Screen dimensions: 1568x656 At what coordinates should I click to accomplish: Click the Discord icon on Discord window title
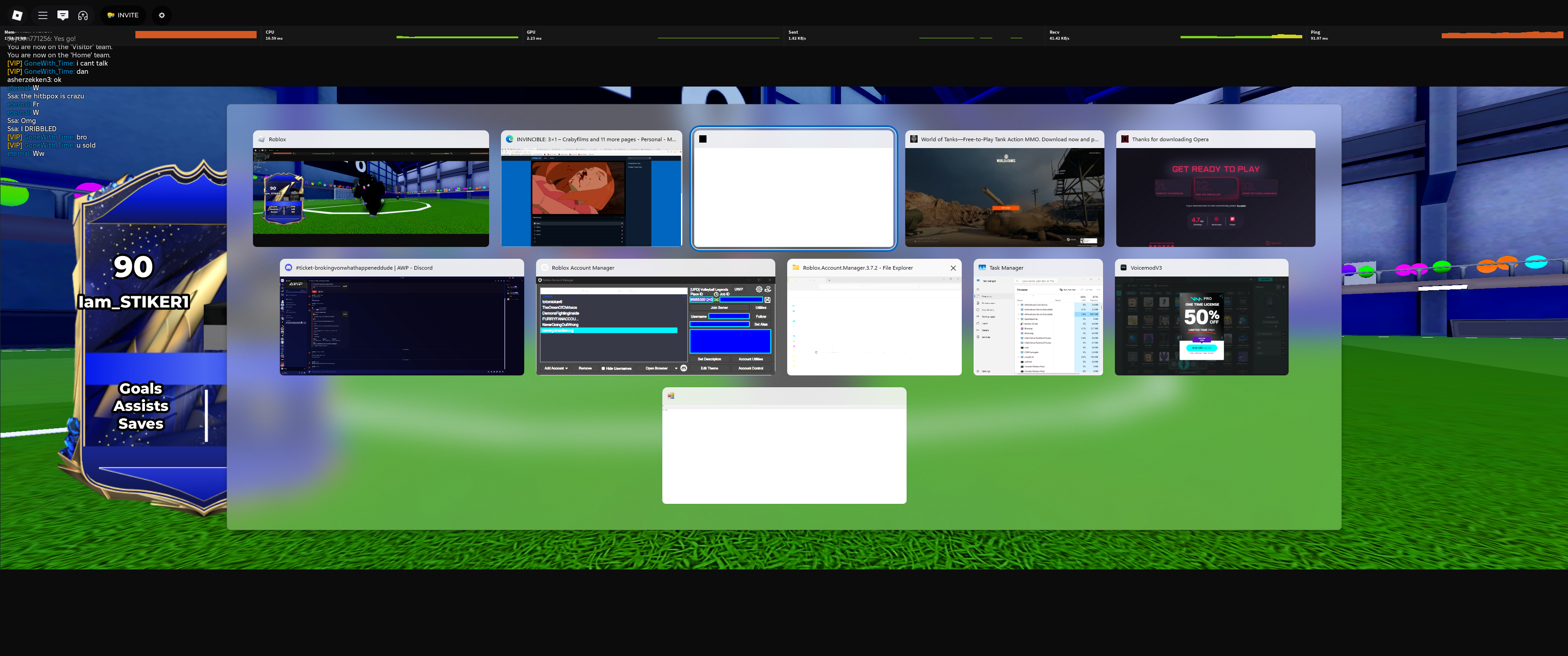point(289,268)
